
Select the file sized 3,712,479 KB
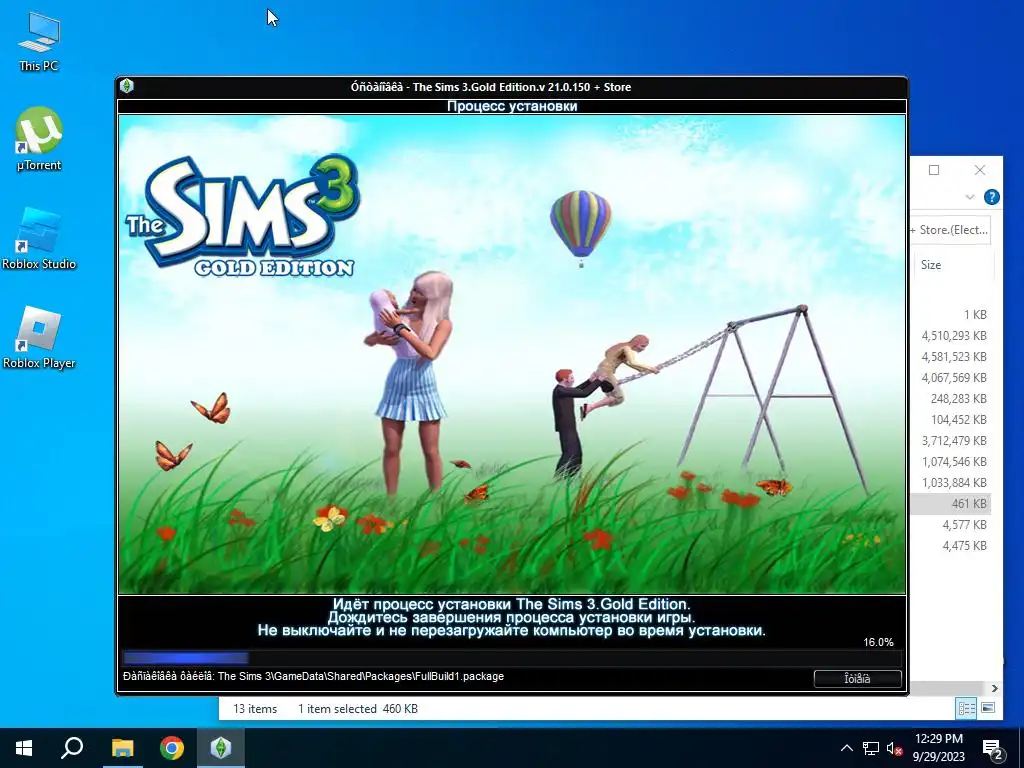952,440
